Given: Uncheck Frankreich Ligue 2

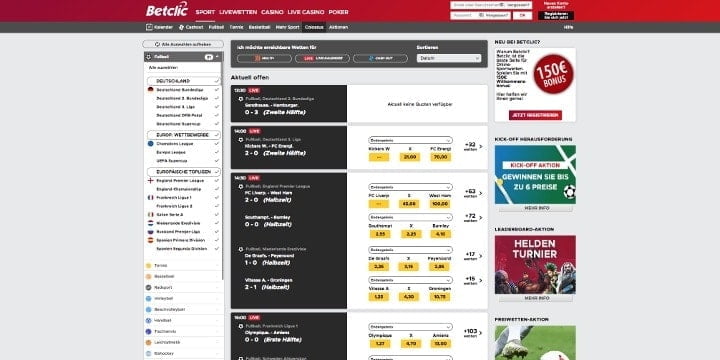Looking at the screenshot, I should (x=217, y=206).
